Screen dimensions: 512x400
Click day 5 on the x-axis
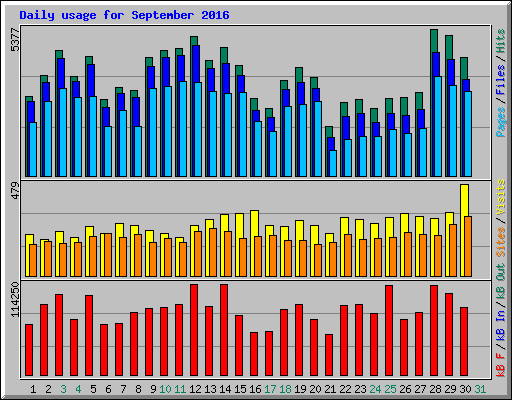(x=93, y=389)
